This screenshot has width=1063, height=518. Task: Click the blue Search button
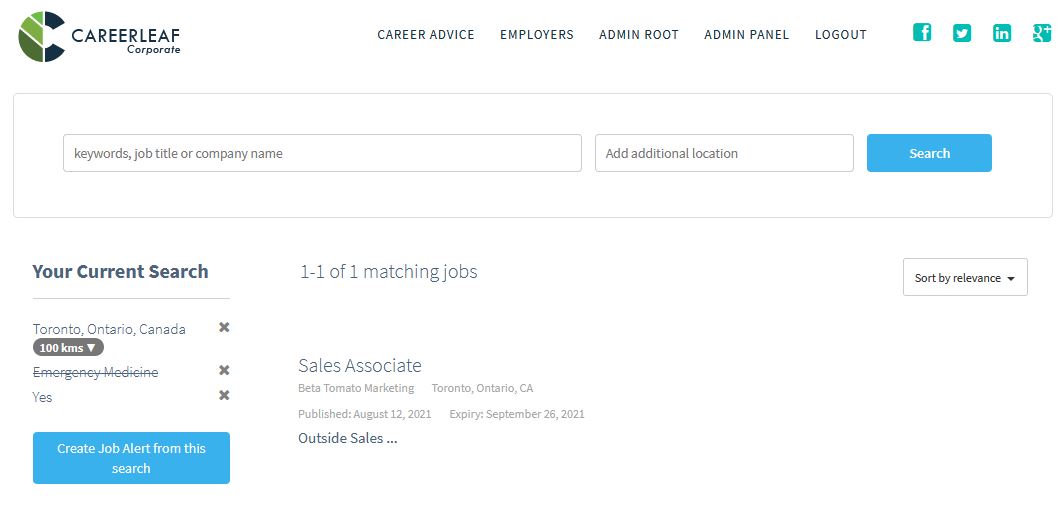click(x=929, y=153)
